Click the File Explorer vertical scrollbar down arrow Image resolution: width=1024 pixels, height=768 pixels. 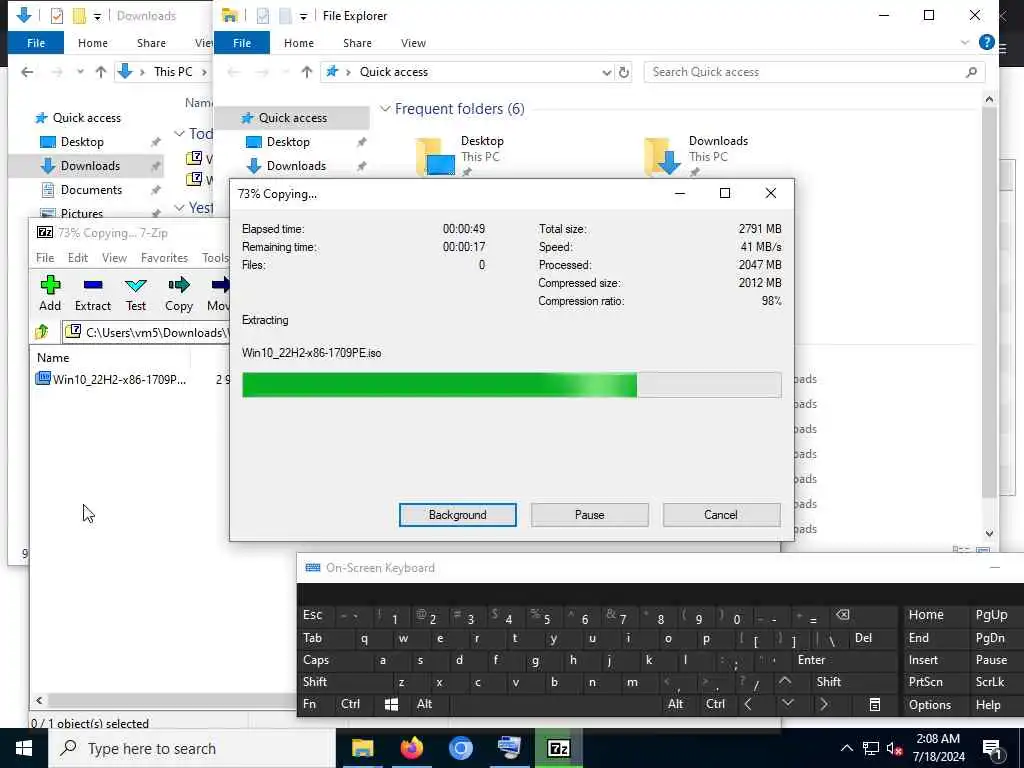tap(989, 534)
